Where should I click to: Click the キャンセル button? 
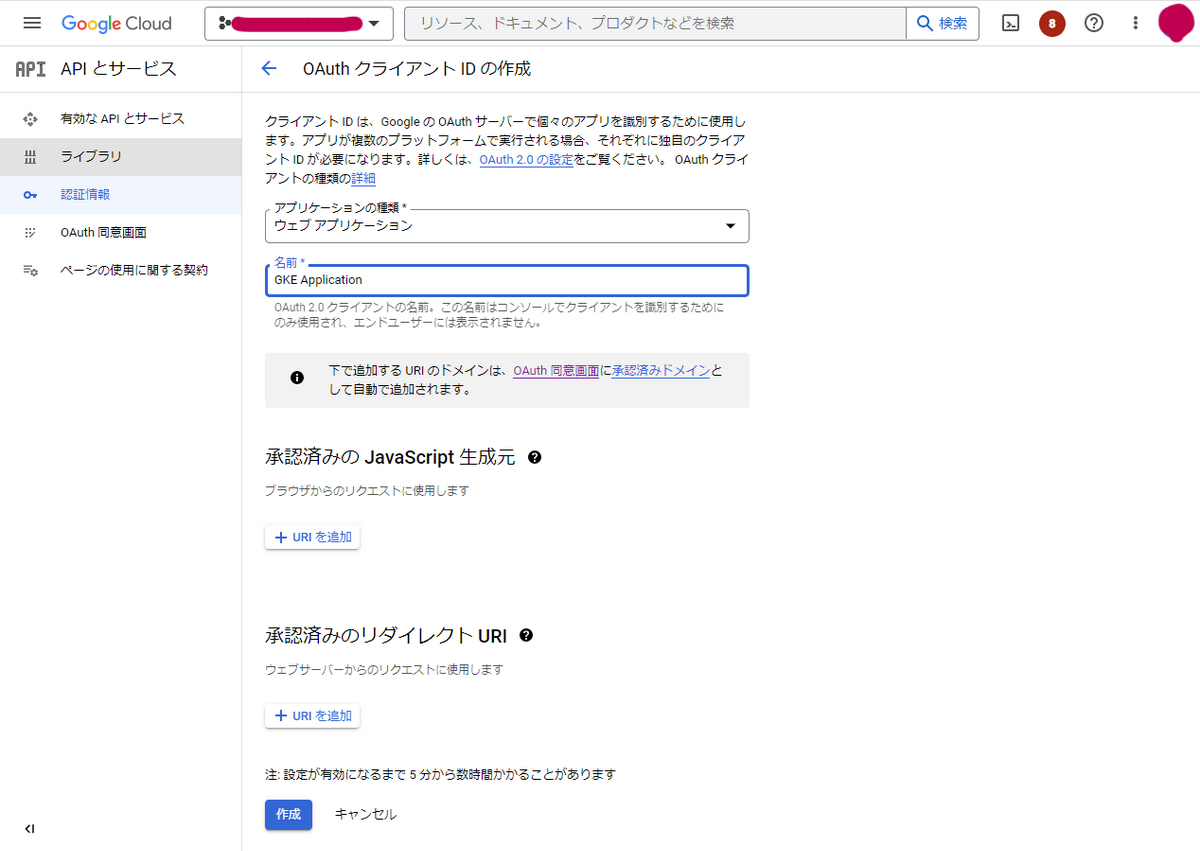365,814
